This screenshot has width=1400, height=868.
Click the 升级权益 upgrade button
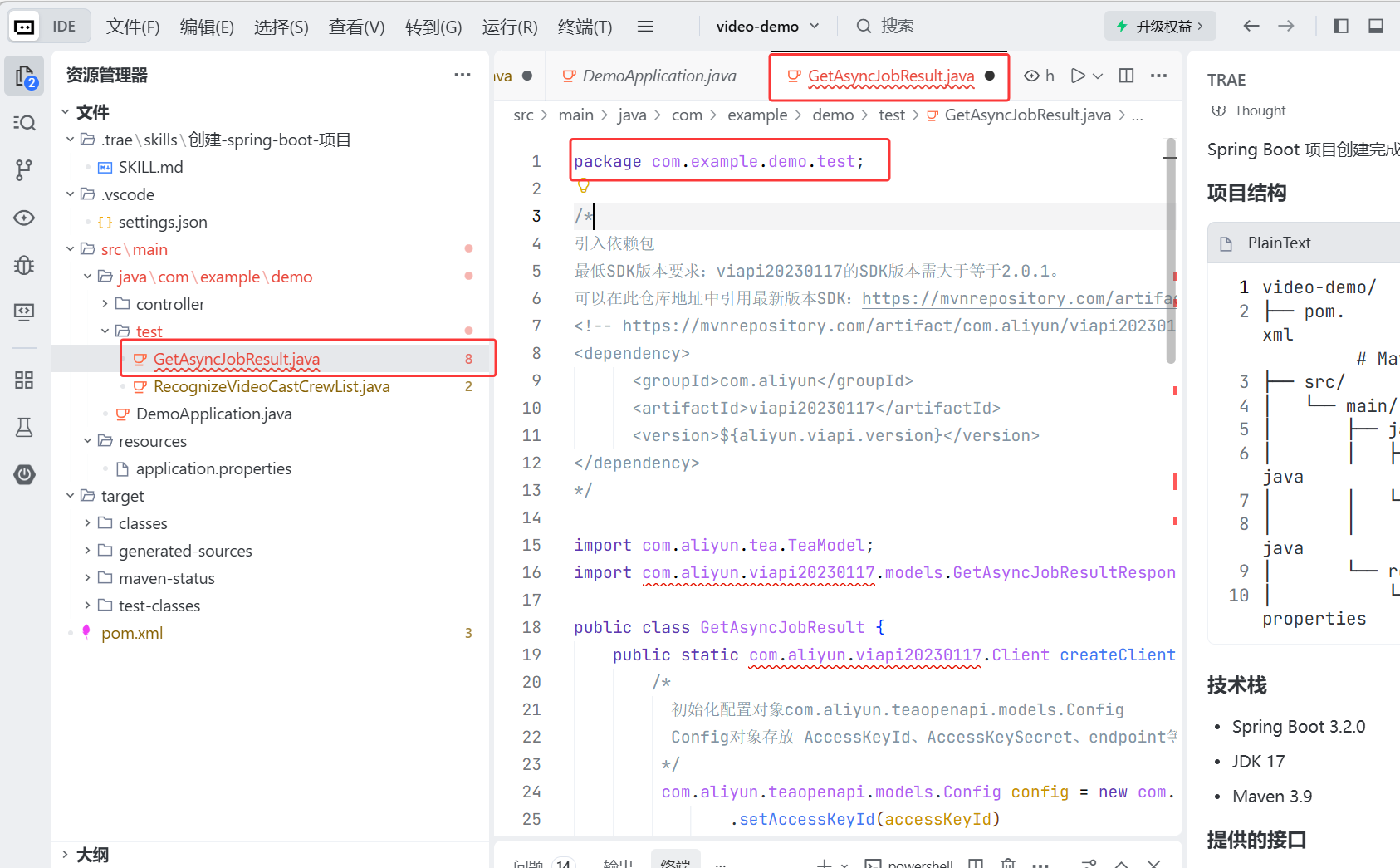(x=1160, y=27)
